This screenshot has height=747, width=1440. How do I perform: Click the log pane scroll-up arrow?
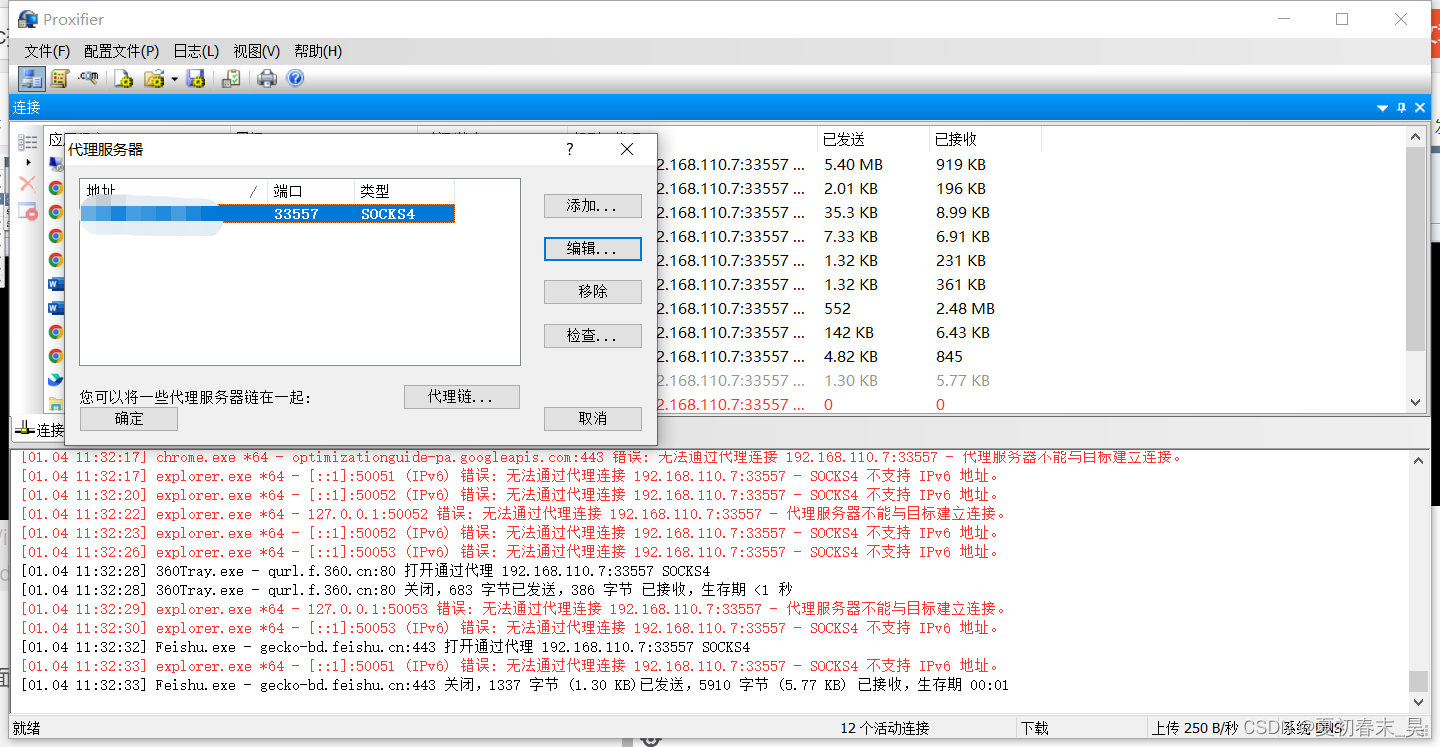pos(1418,460)
